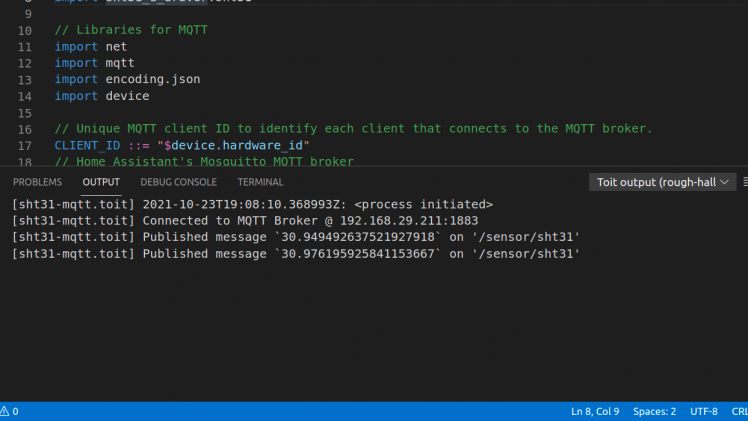
Task: Click line number 12 in gutter
Action: [x=24, y=63]
